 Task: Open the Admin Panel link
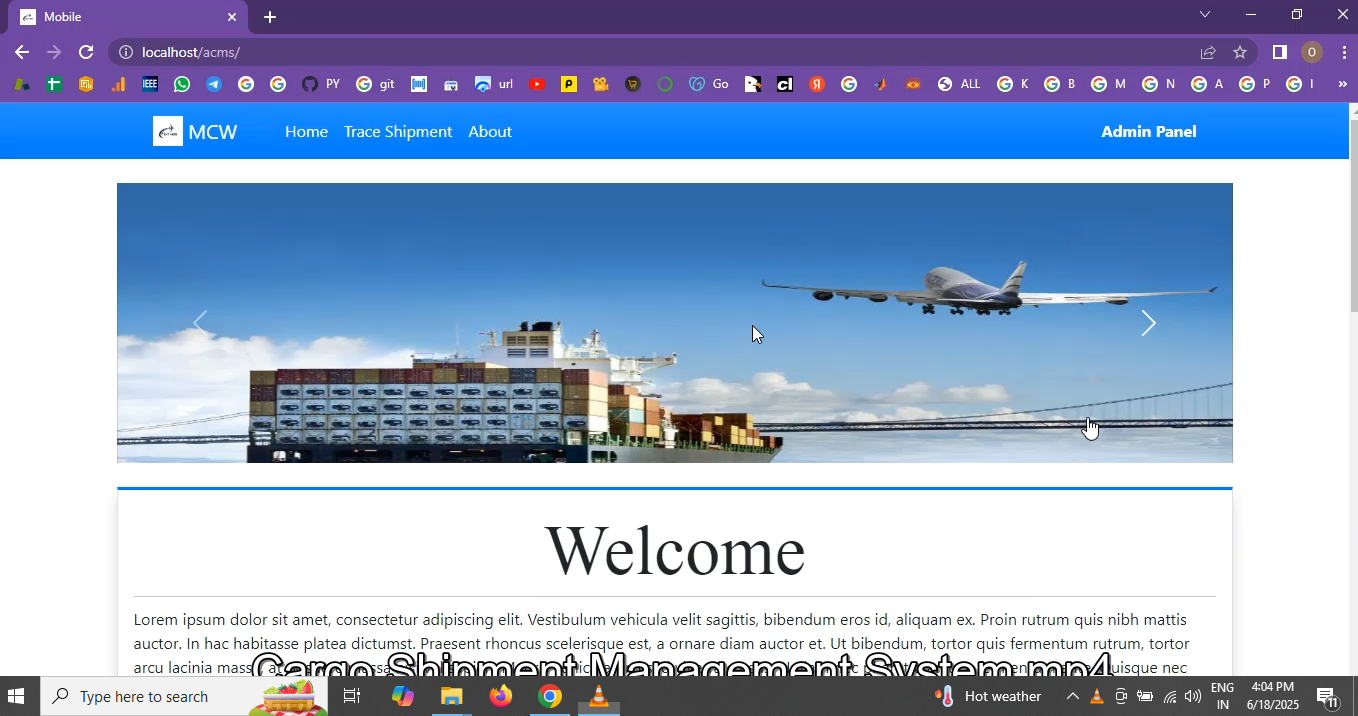[x=1148, y=131]
